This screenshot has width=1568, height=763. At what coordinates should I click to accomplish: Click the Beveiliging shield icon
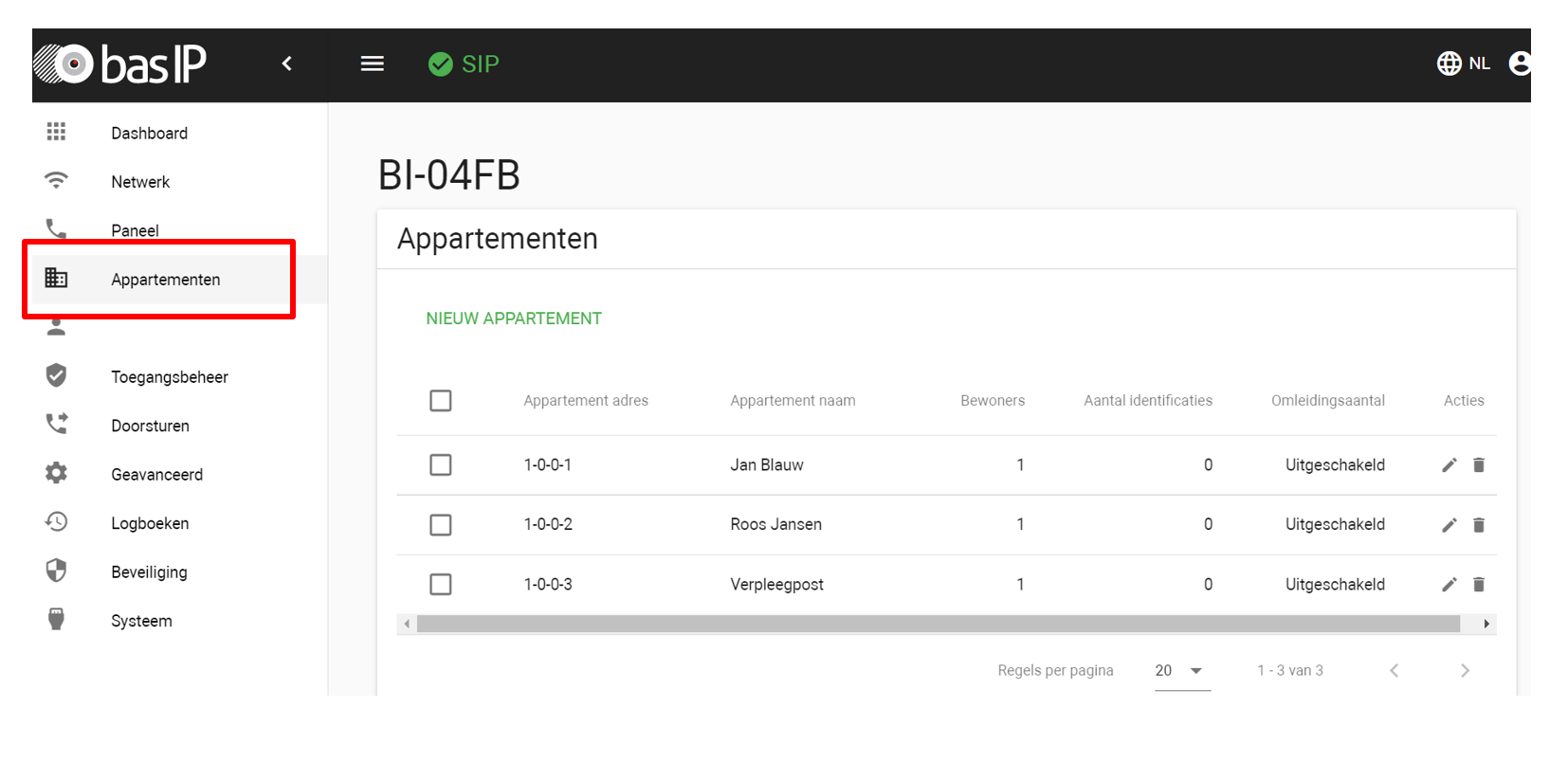coord(56,571)
